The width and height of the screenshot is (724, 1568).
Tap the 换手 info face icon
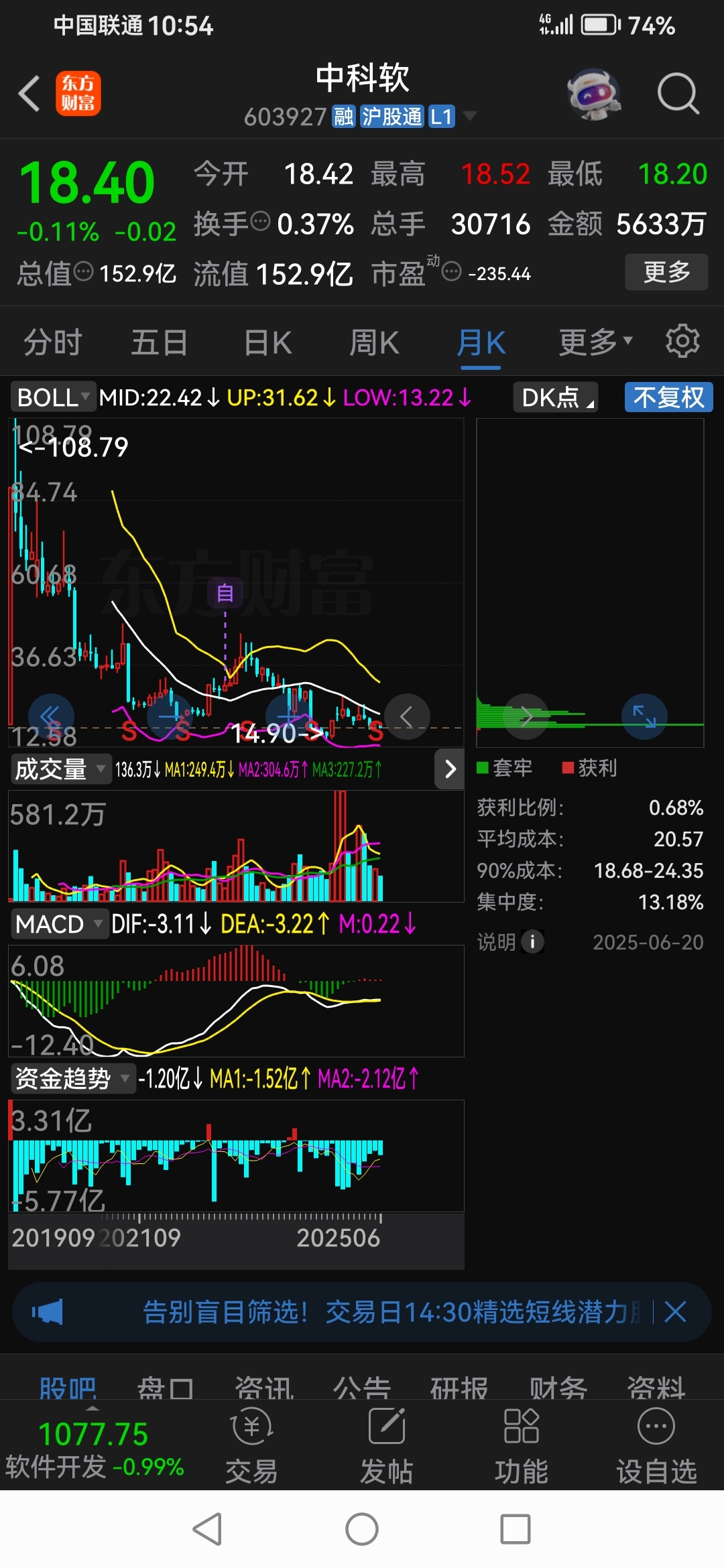tap(260, 220)
